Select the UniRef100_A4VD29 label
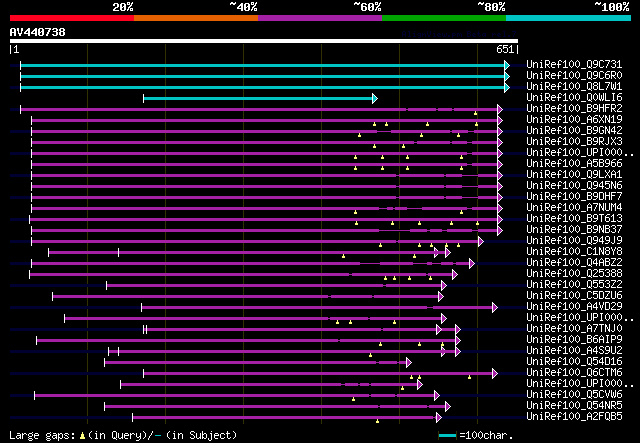This screenshot has height=443, width=640. click(574, 307)
